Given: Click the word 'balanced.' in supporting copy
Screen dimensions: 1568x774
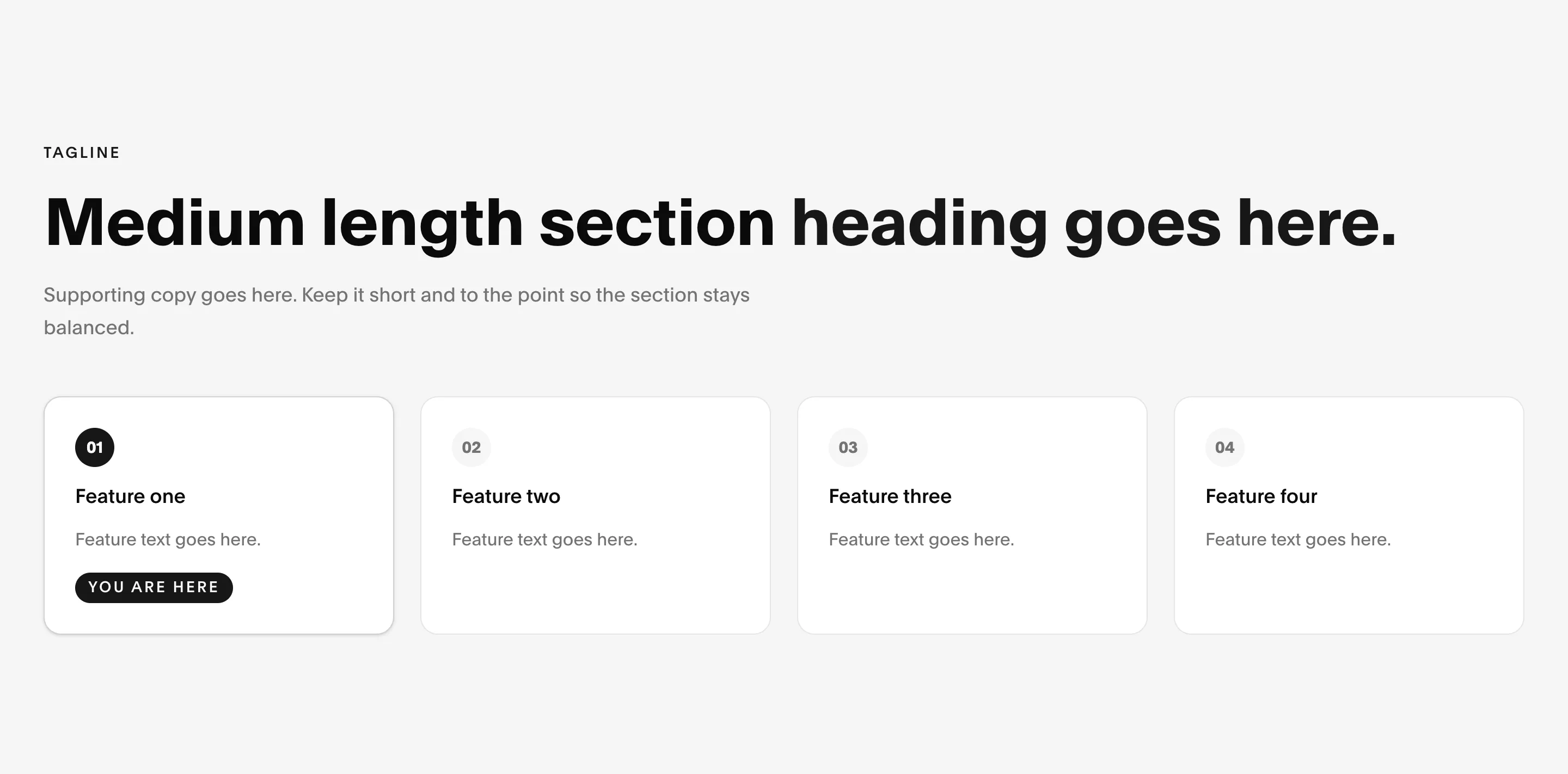Looking at the screenshot, I should coord(89,328).
